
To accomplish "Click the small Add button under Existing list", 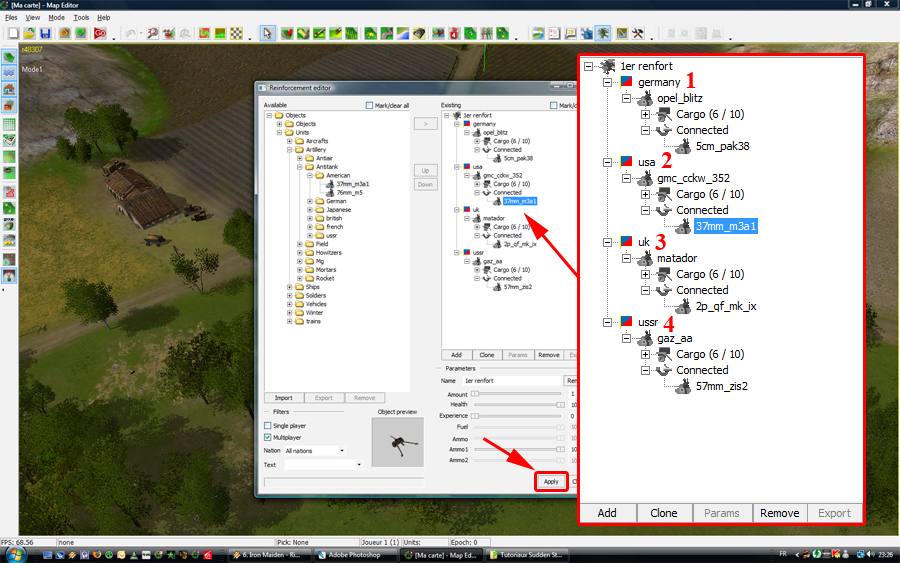I will pyautogui.click(x=456, y=355).
